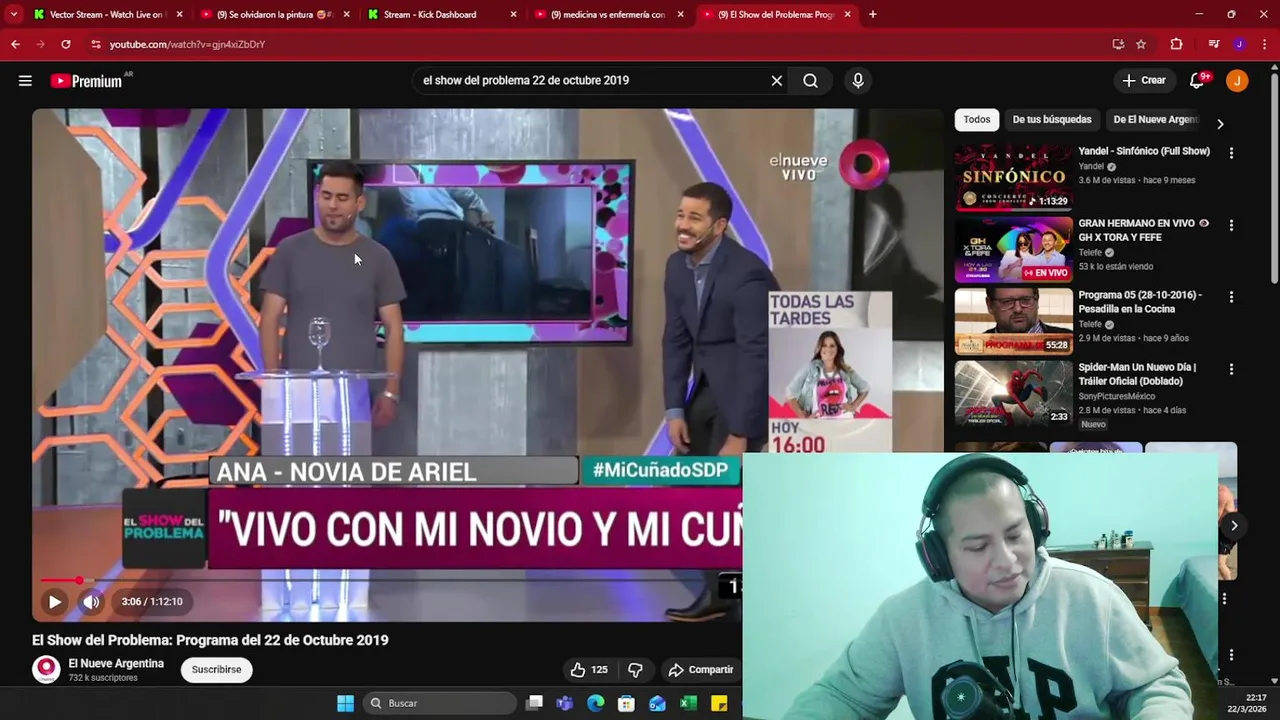Open El Nueve Argentina channel avatar

(46, 670)
